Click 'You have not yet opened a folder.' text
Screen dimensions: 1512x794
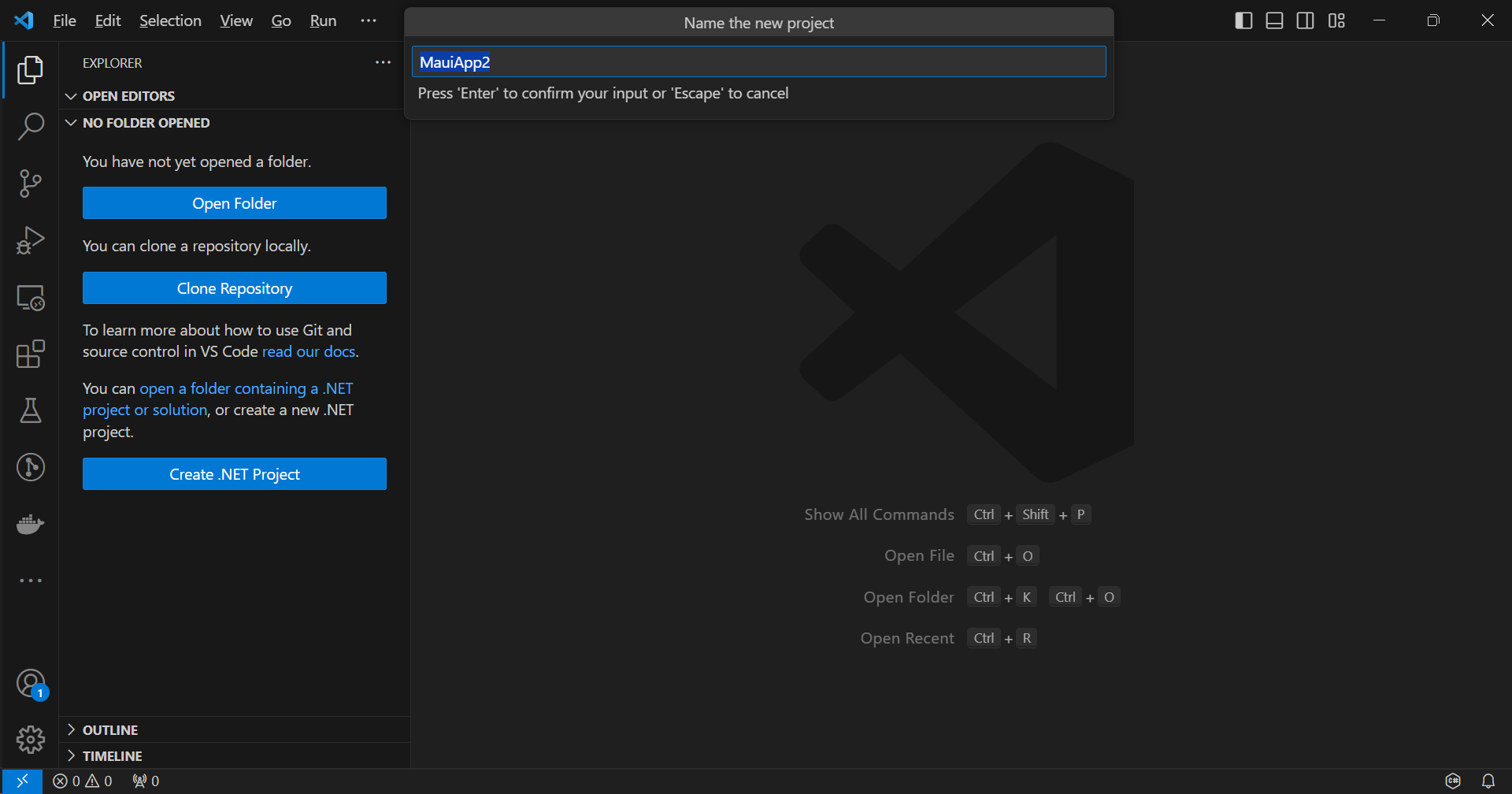pyautogui.click(x=197, y=161)
